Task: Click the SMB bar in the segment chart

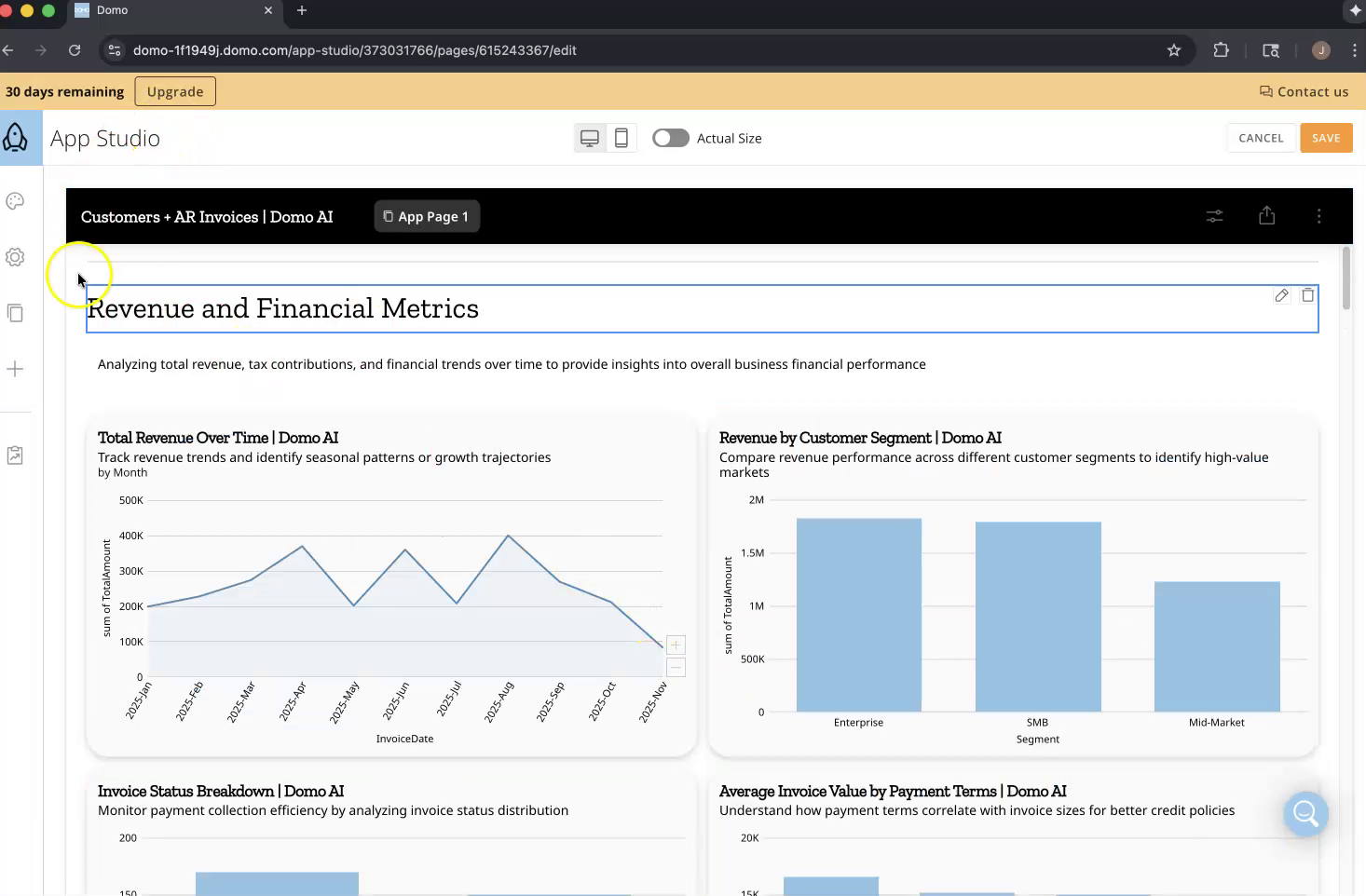Action: click(x=1038, y=617)
